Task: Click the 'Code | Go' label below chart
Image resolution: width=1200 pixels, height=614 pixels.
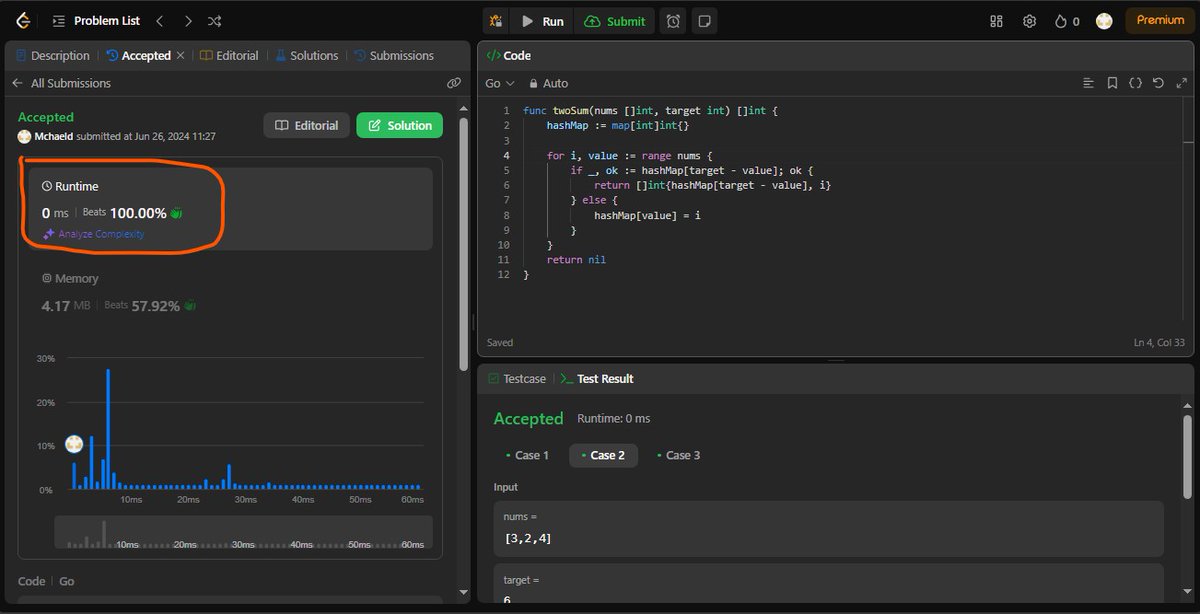Action: 46,581
